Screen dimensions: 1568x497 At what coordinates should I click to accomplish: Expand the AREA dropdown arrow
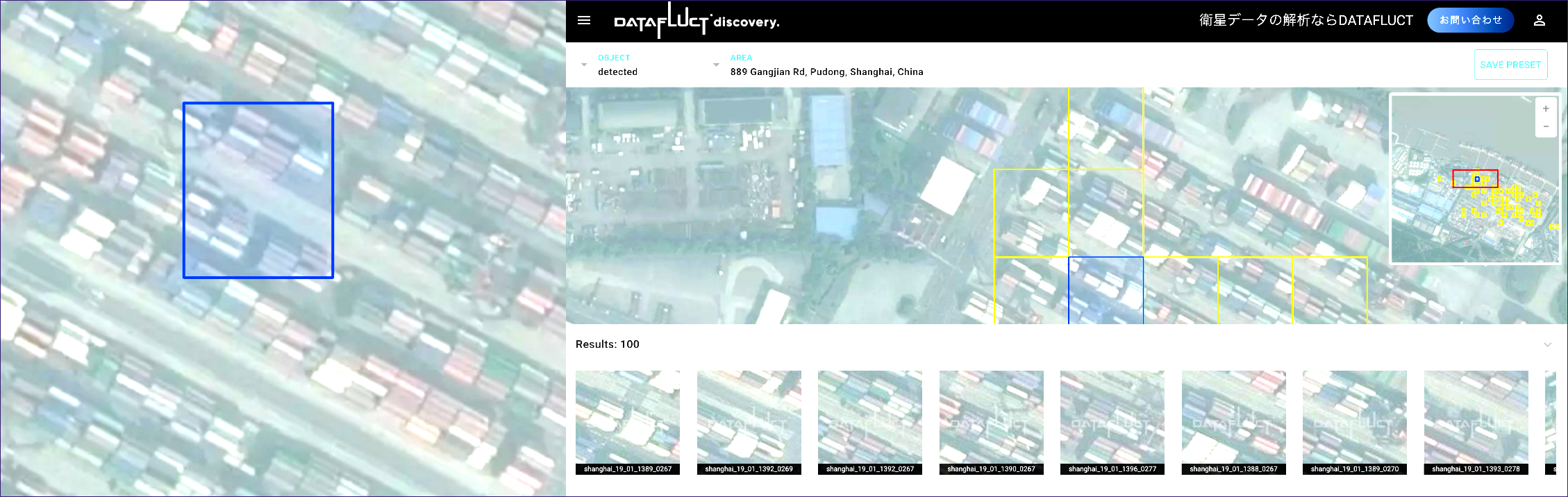point(716,65)
